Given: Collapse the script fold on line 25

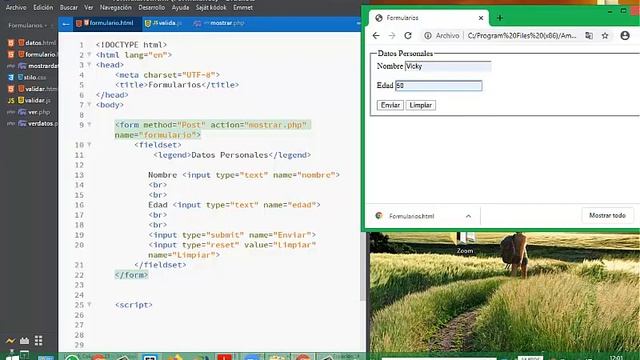Looking at the screenshot, I should tap(89, 304).
